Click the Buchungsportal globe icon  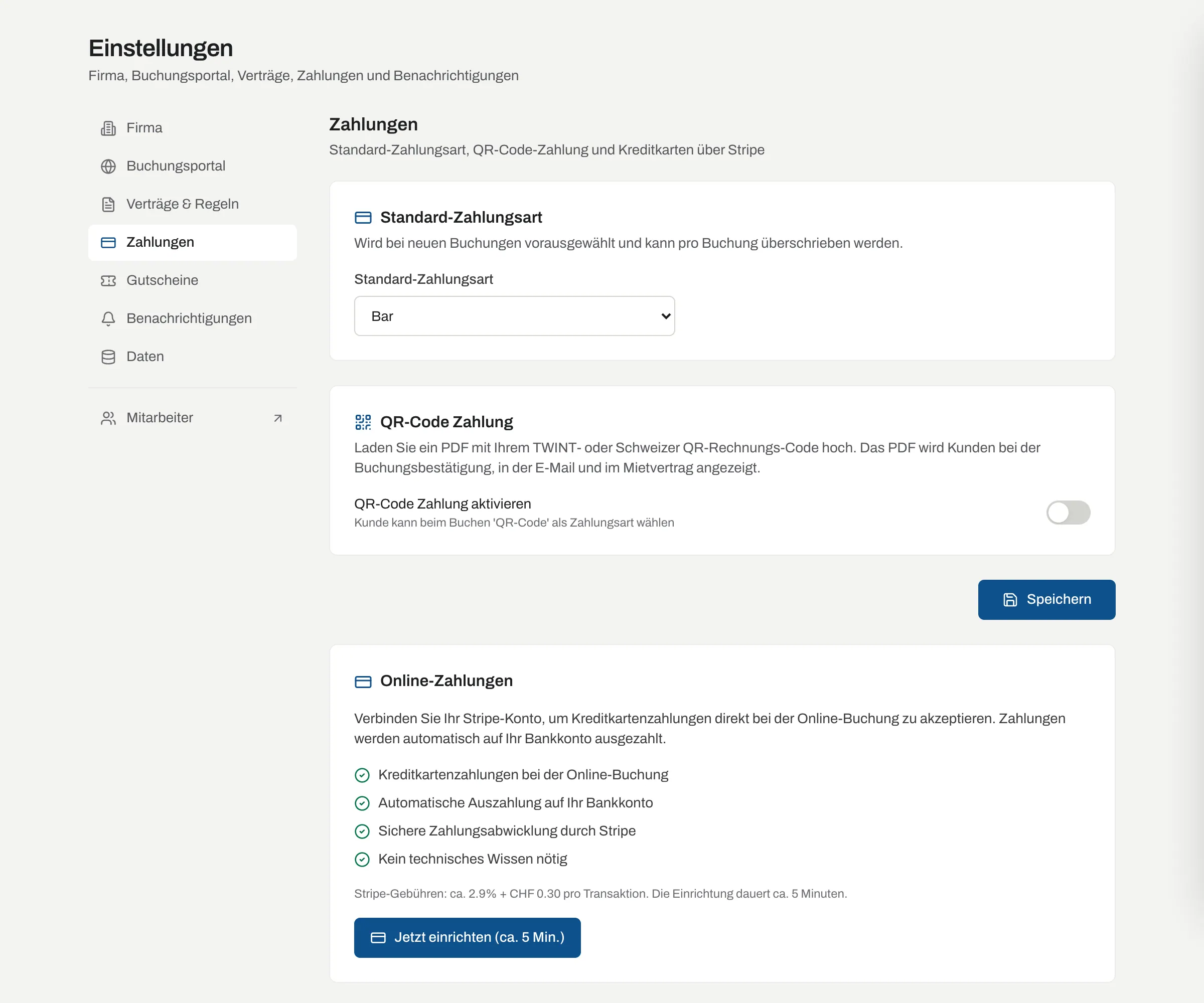pos(108,166)
